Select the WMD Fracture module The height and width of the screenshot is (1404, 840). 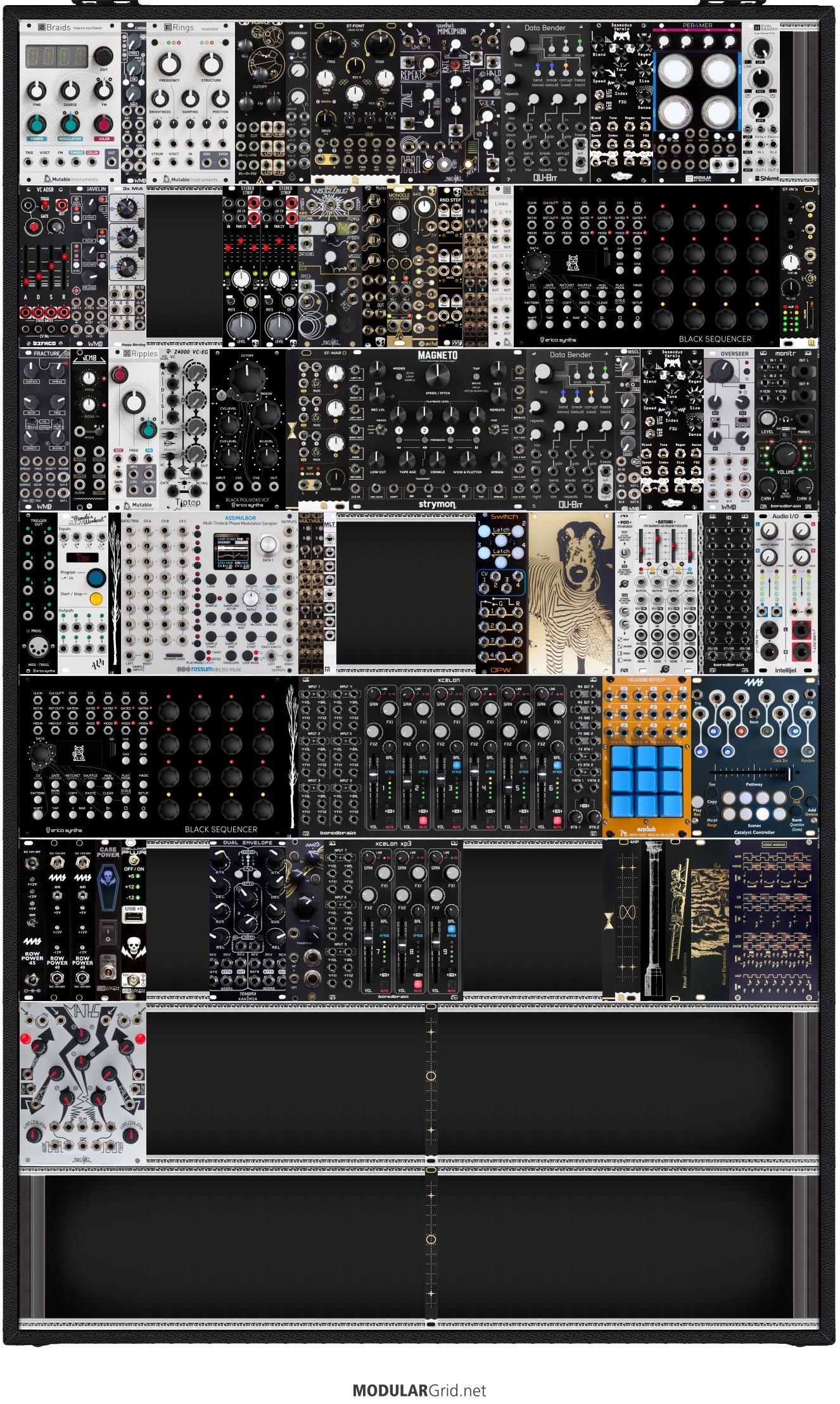tap(45, 430)
